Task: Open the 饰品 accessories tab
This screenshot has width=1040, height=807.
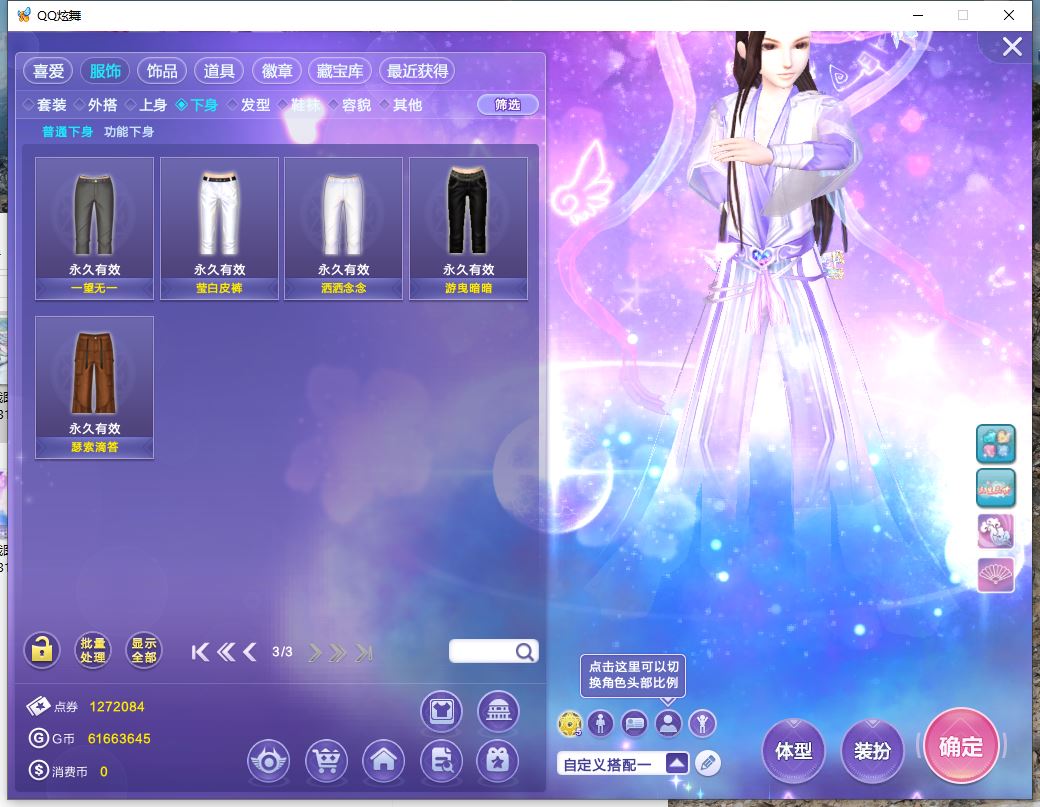Action: 162,71
